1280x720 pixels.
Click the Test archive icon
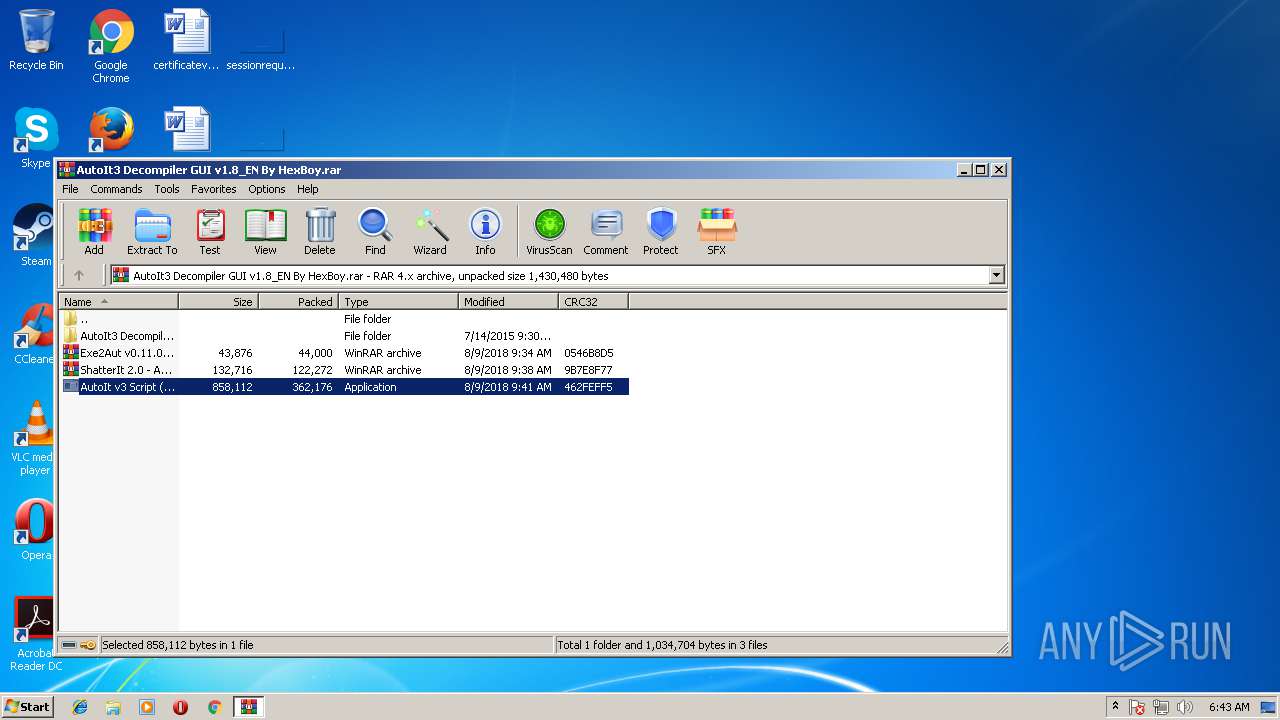coord(210,232)
